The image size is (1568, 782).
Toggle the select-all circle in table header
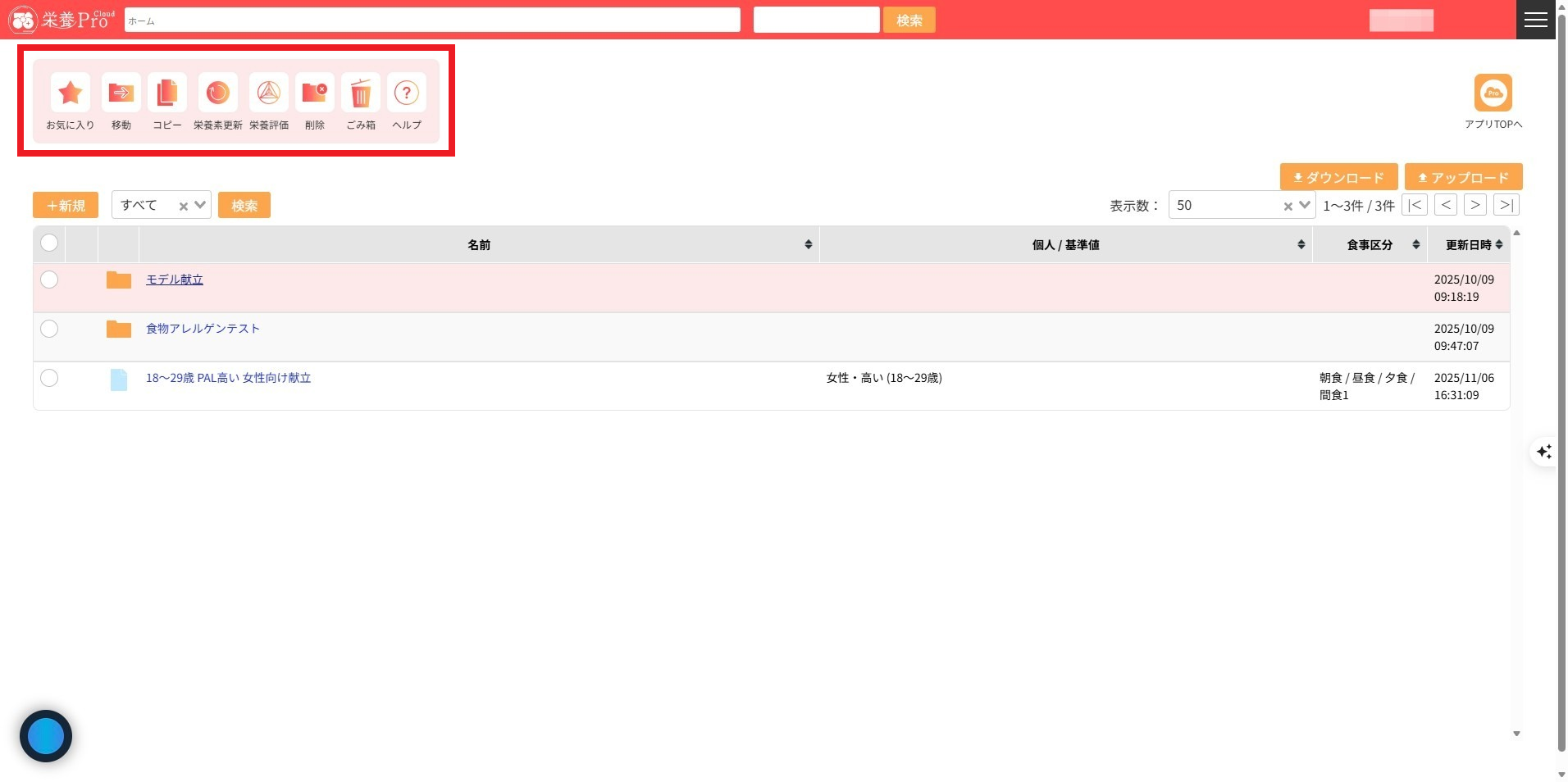49,243
